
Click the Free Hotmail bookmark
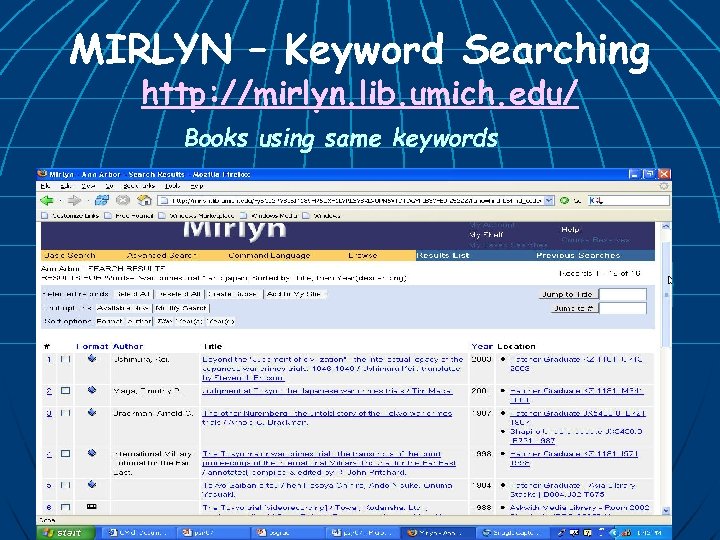click(129, 215)
